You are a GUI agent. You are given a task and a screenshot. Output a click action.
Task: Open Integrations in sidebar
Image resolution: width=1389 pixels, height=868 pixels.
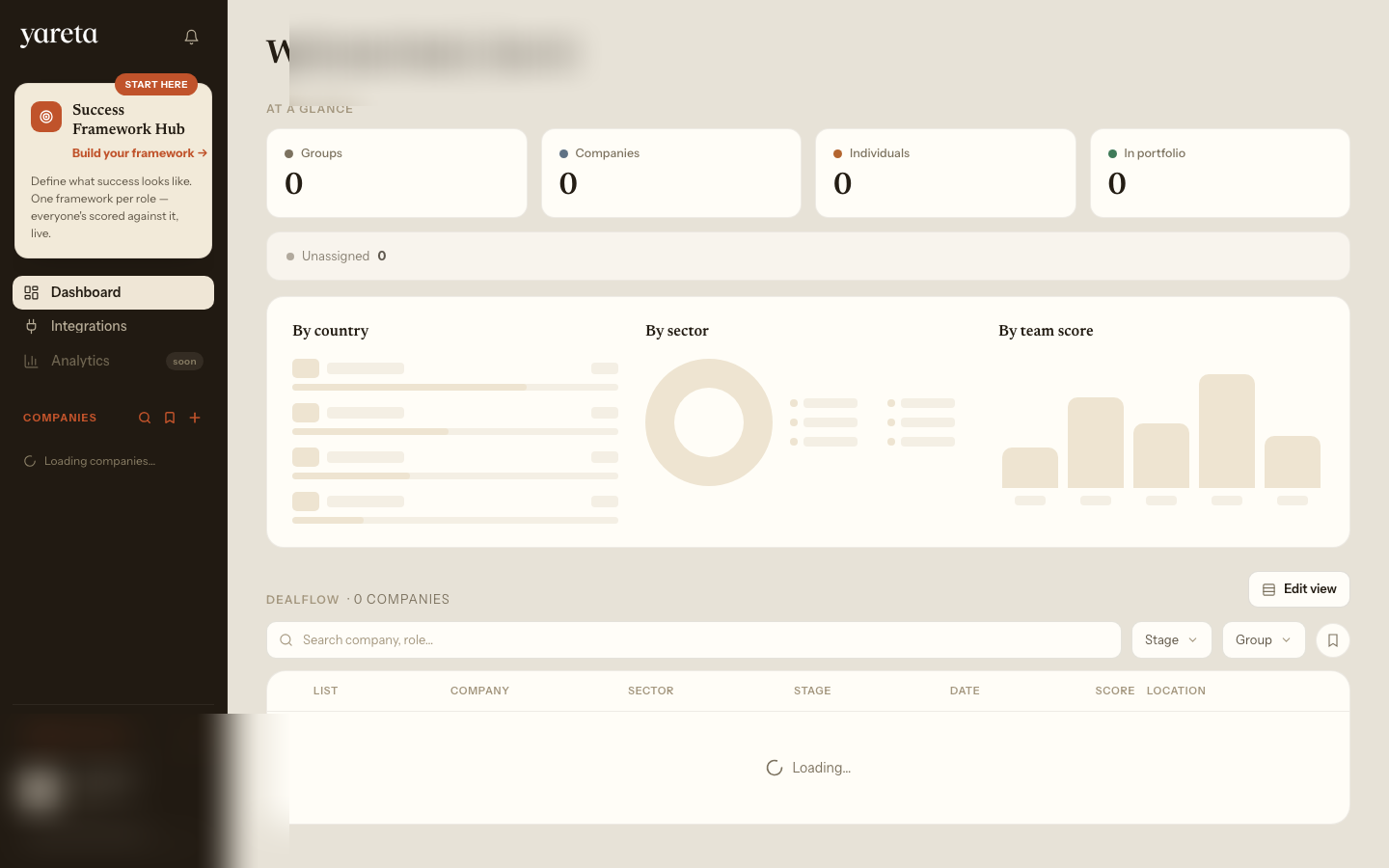click(113, 326)
